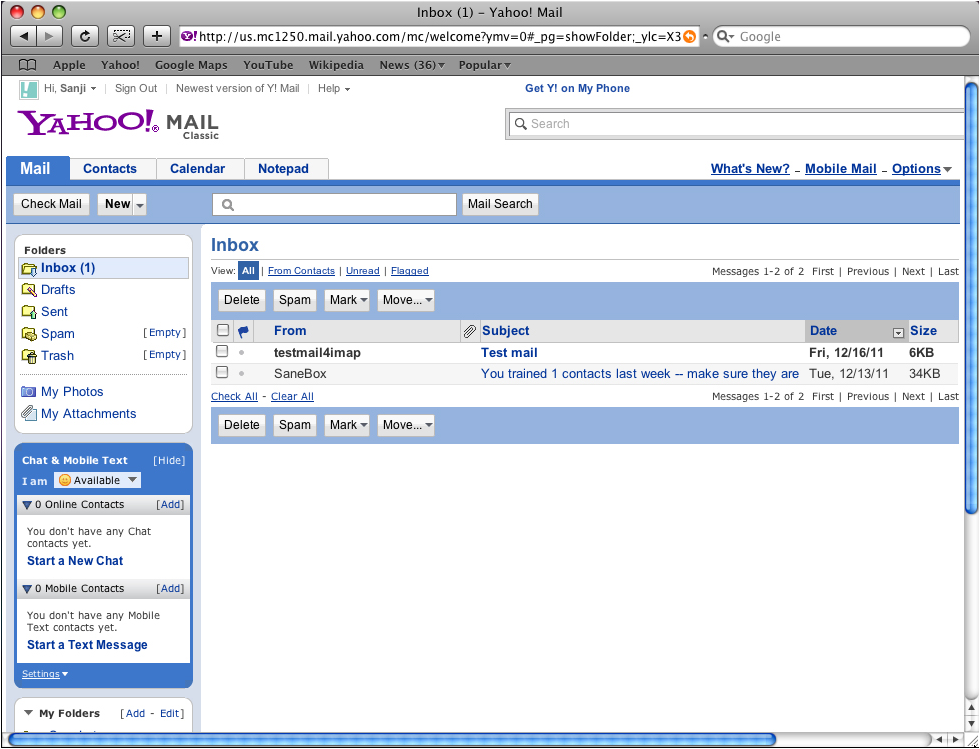This screenshot has height=749, width=980.
Task: Open the bottom Mark dropdown
Action: click(347, 425)
